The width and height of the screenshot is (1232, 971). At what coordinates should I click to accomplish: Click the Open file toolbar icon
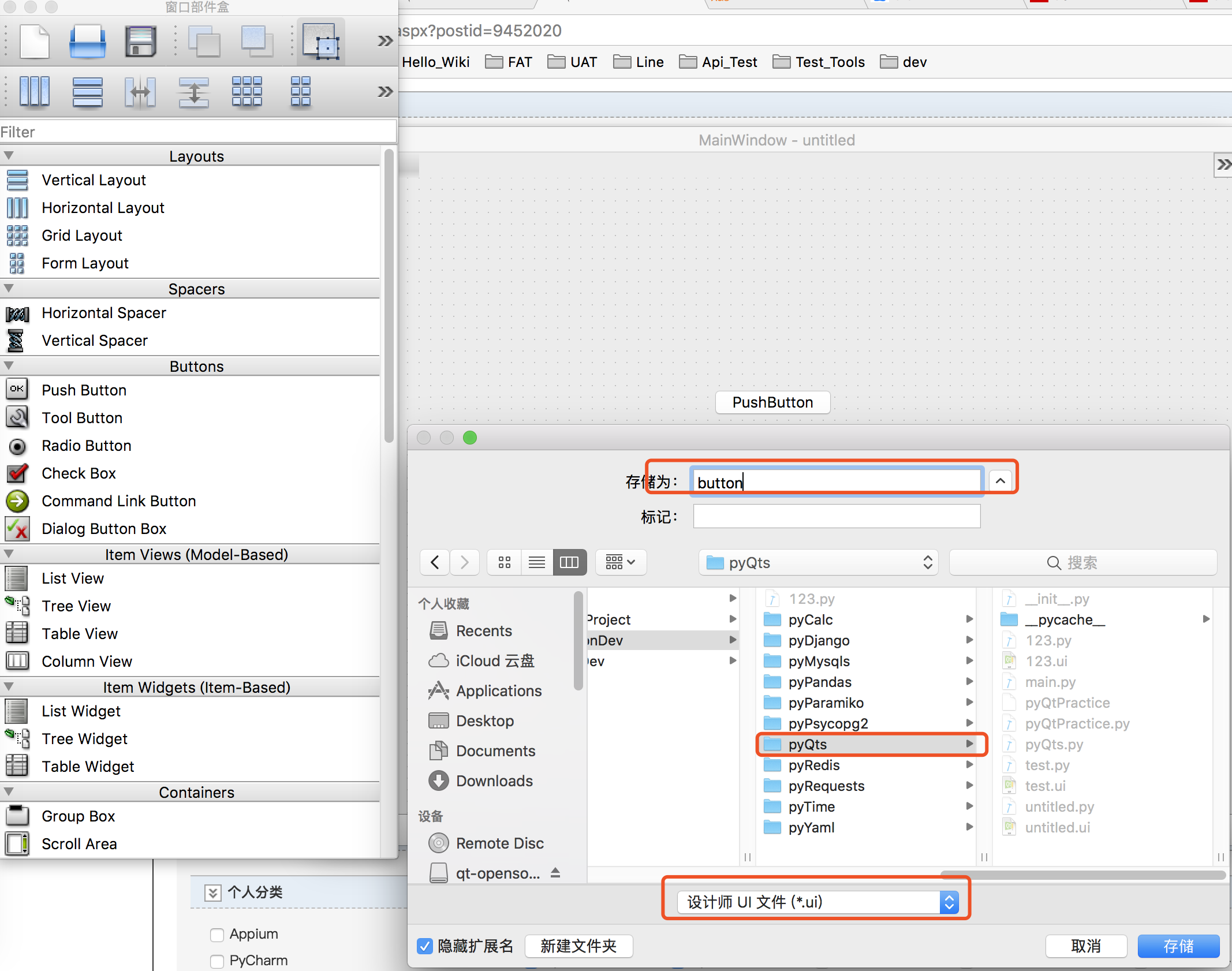click(87, 42)
